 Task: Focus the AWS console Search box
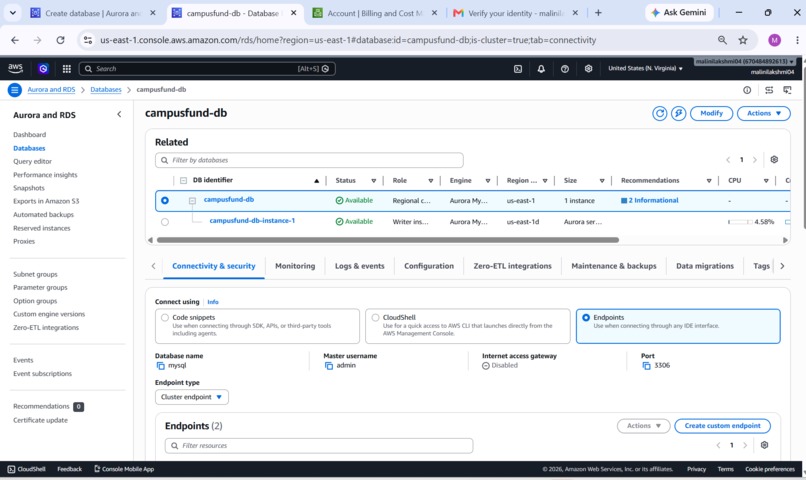coord(207,69)
